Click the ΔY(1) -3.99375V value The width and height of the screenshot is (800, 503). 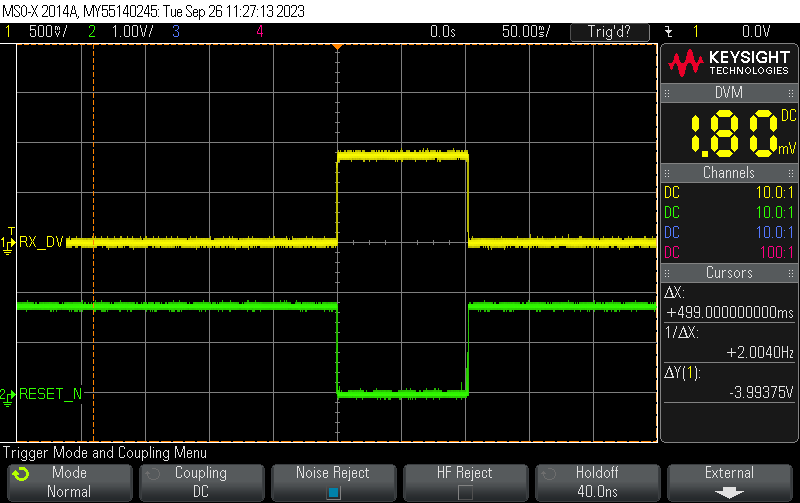tap(761, 392)
